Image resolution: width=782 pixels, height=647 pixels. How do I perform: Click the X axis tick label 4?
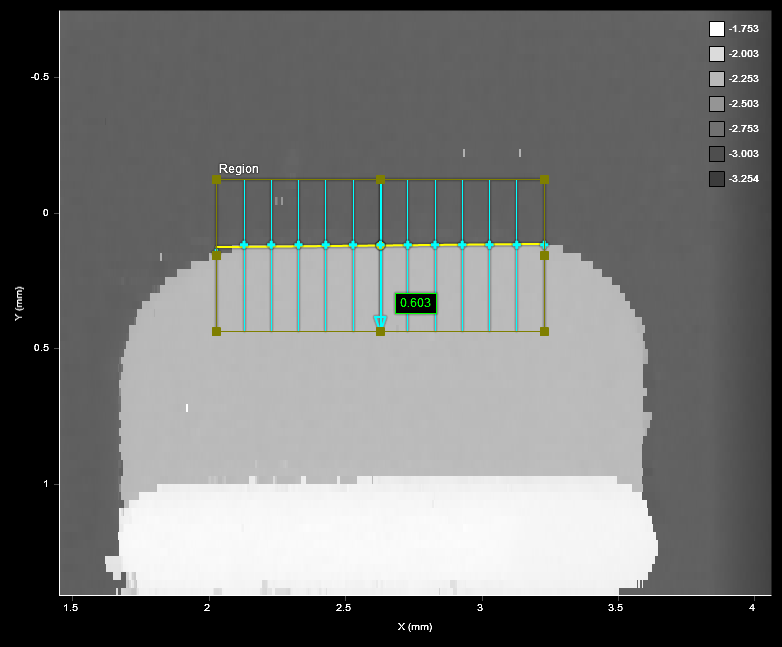752,608
